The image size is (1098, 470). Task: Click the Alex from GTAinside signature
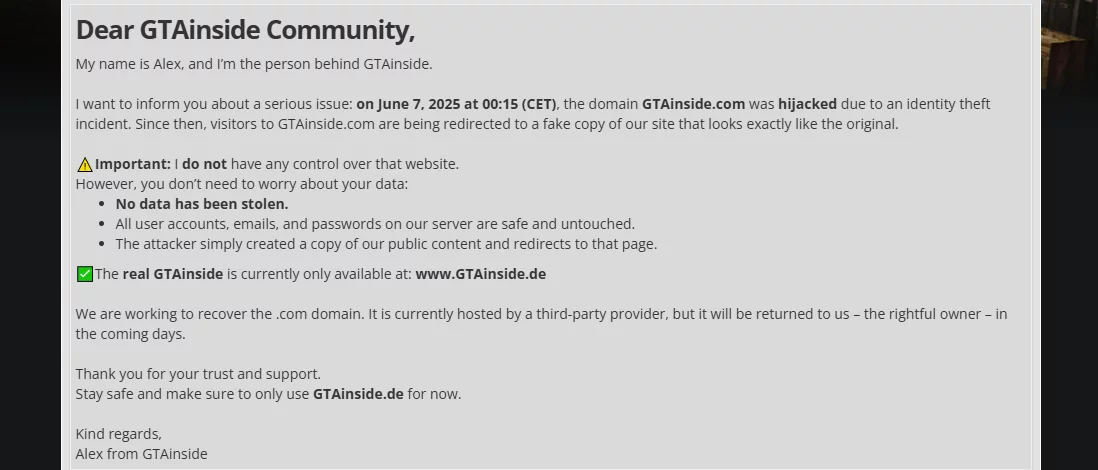click(x=141, y=454)
